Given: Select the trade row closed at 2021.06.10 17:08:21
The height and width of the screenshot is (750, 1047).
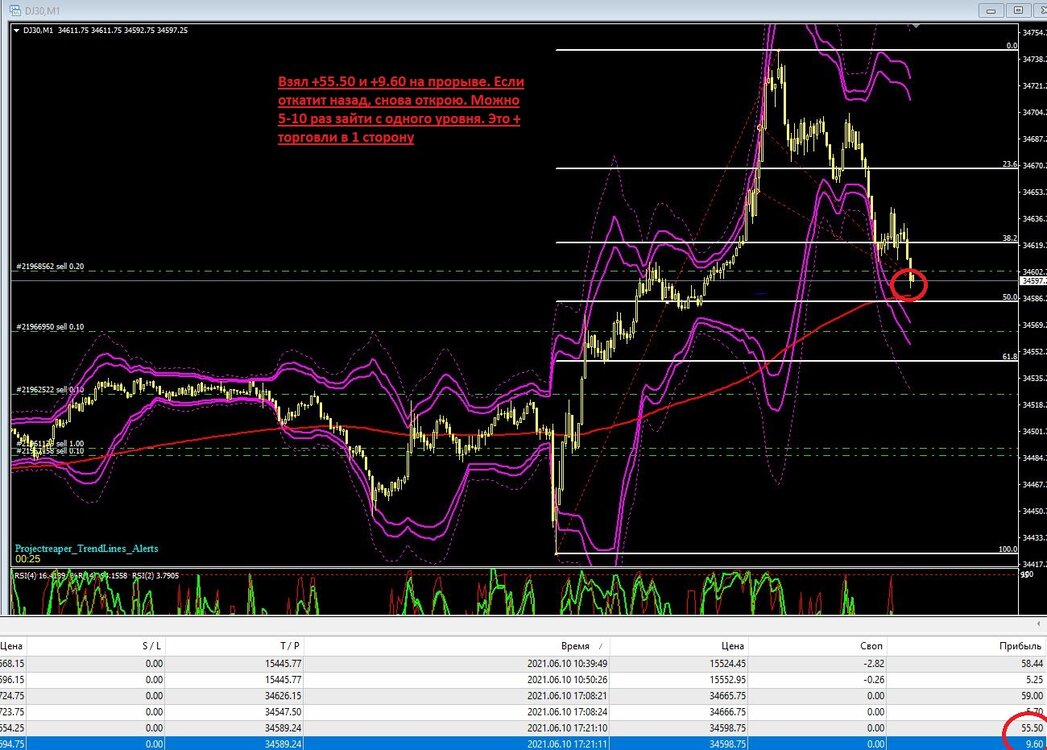Looking at the screenshot, I should 524,696.
